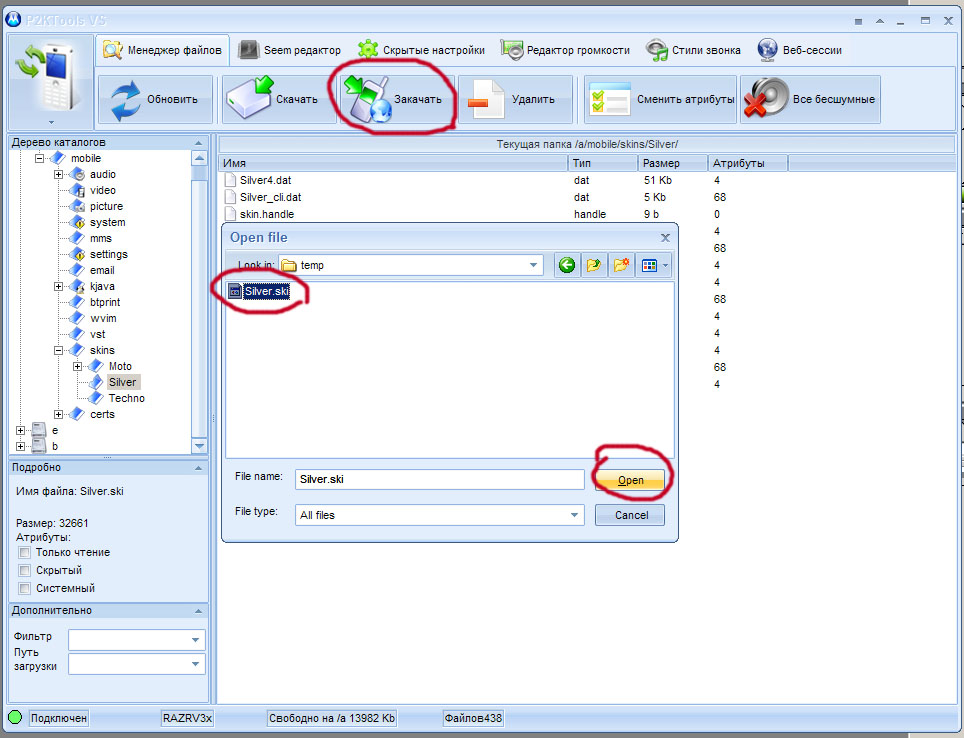
Task: Open the Путь загрузки dropdown
Action: click(195, 664)
